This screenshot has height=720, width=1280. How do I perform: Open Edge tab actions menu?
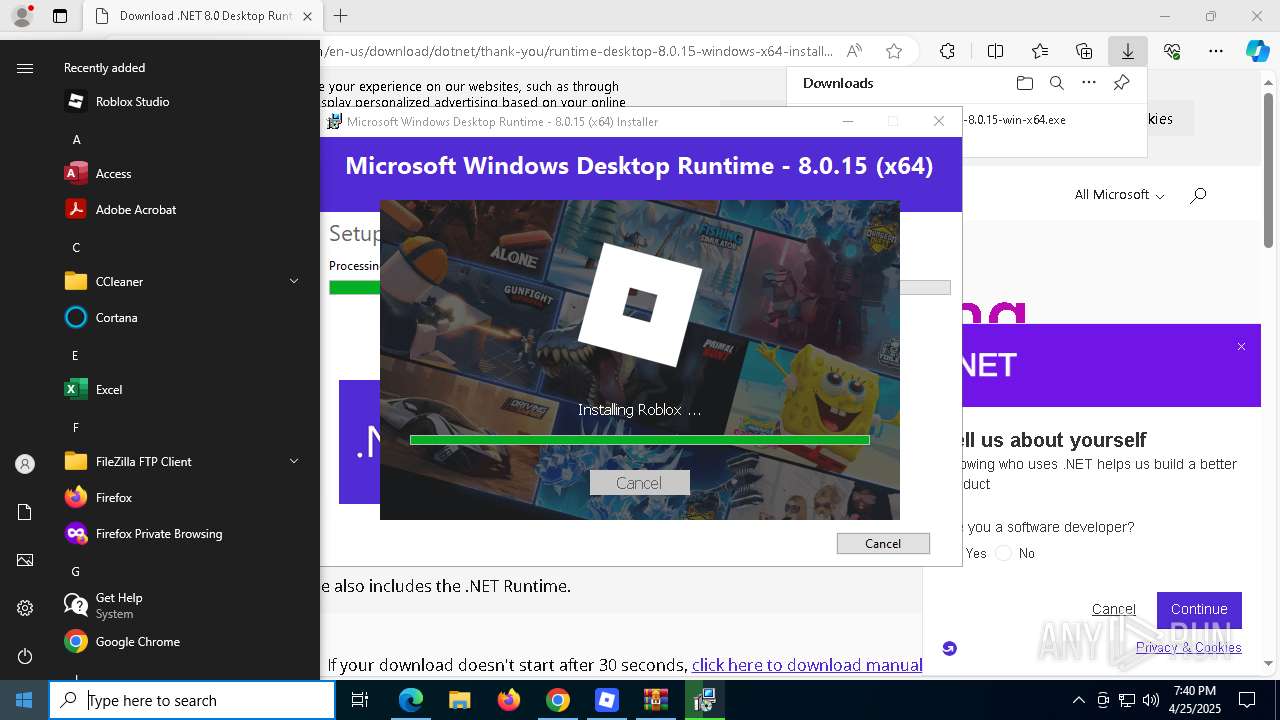pos(60,16)
